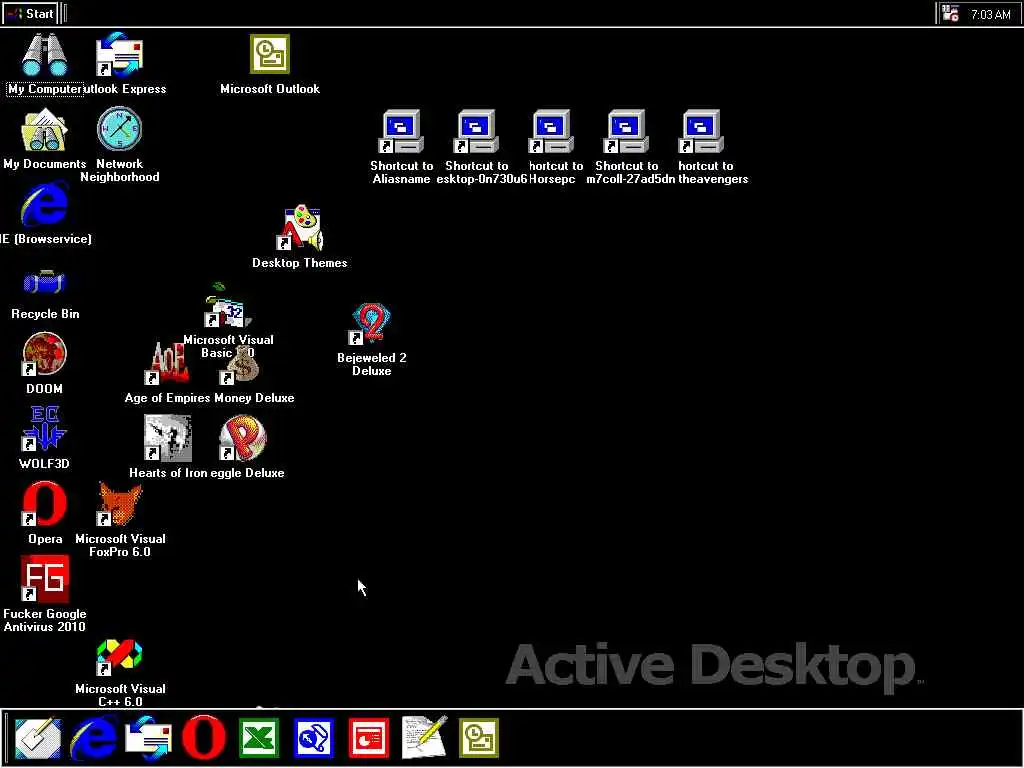The height and width of the screenshot is (768, 1024).
Task: Click Show Desktop in the bottom toolbar
Action: (38, 738)
